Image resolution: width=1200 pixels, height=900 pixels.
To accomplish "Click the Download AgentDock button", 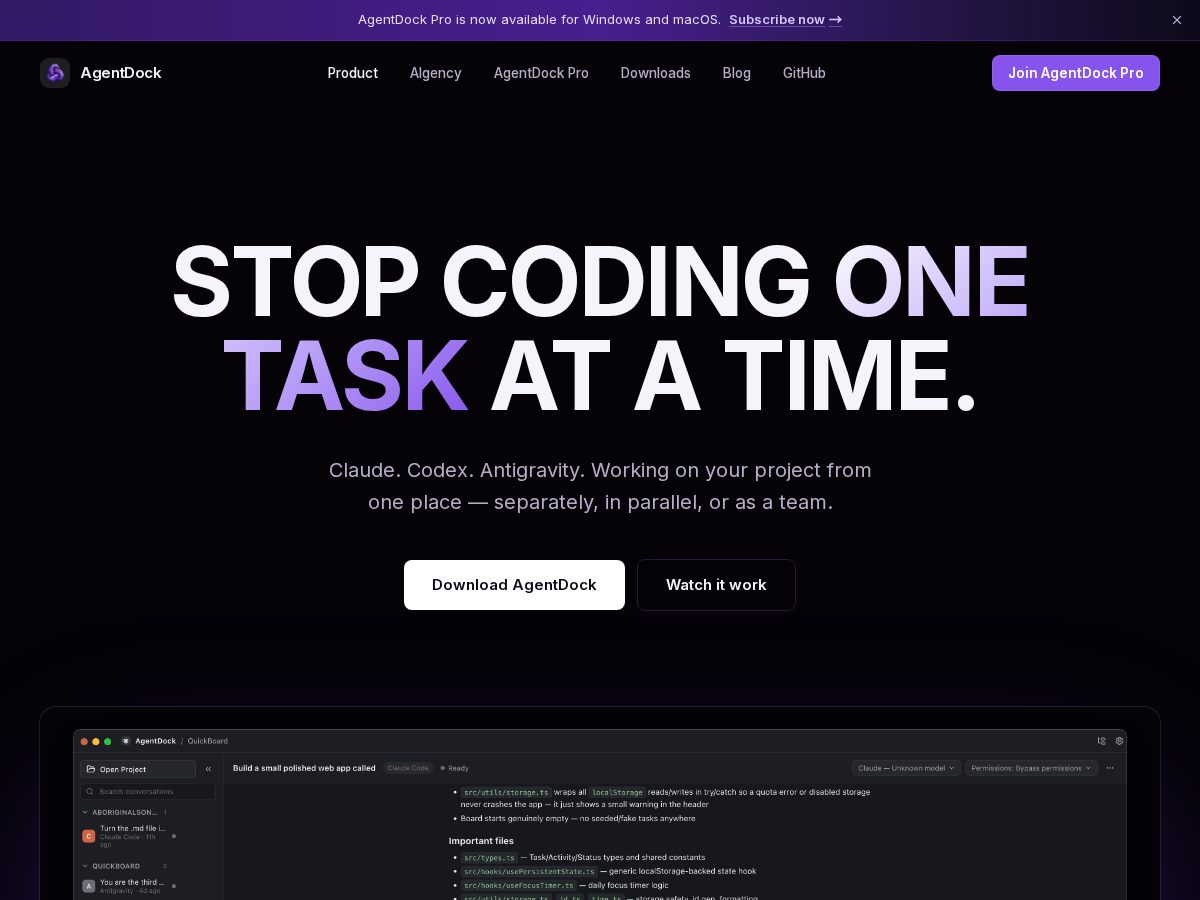I will click(x=514, y=585).
